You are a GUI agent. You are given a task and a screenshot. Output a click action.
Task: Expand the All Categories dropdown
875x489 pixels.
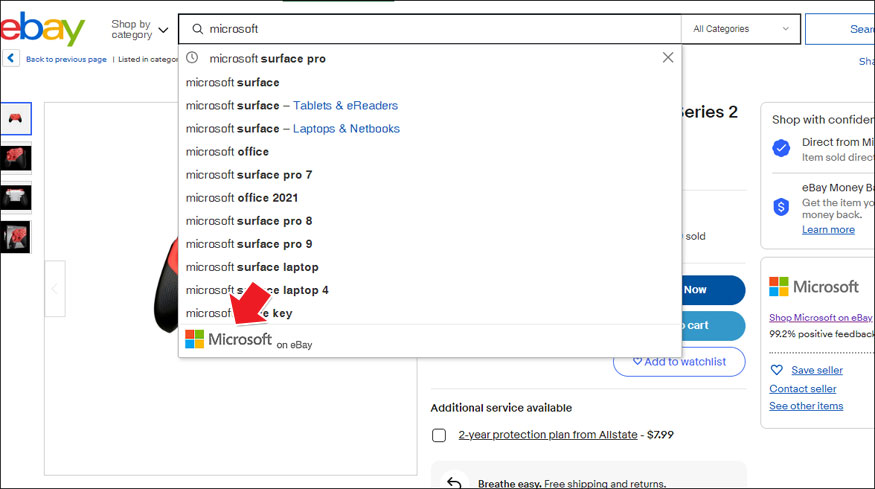[x=741, y=29]
